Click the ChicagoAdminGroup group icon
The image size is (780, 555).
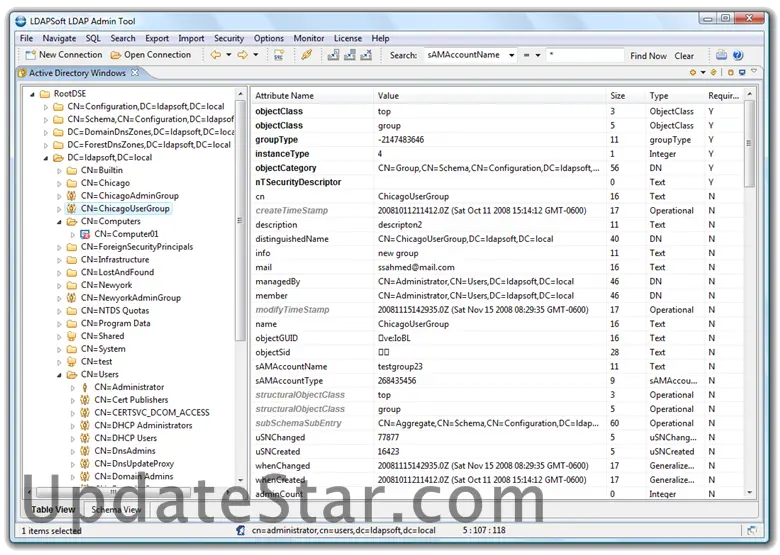pos(71,196)
